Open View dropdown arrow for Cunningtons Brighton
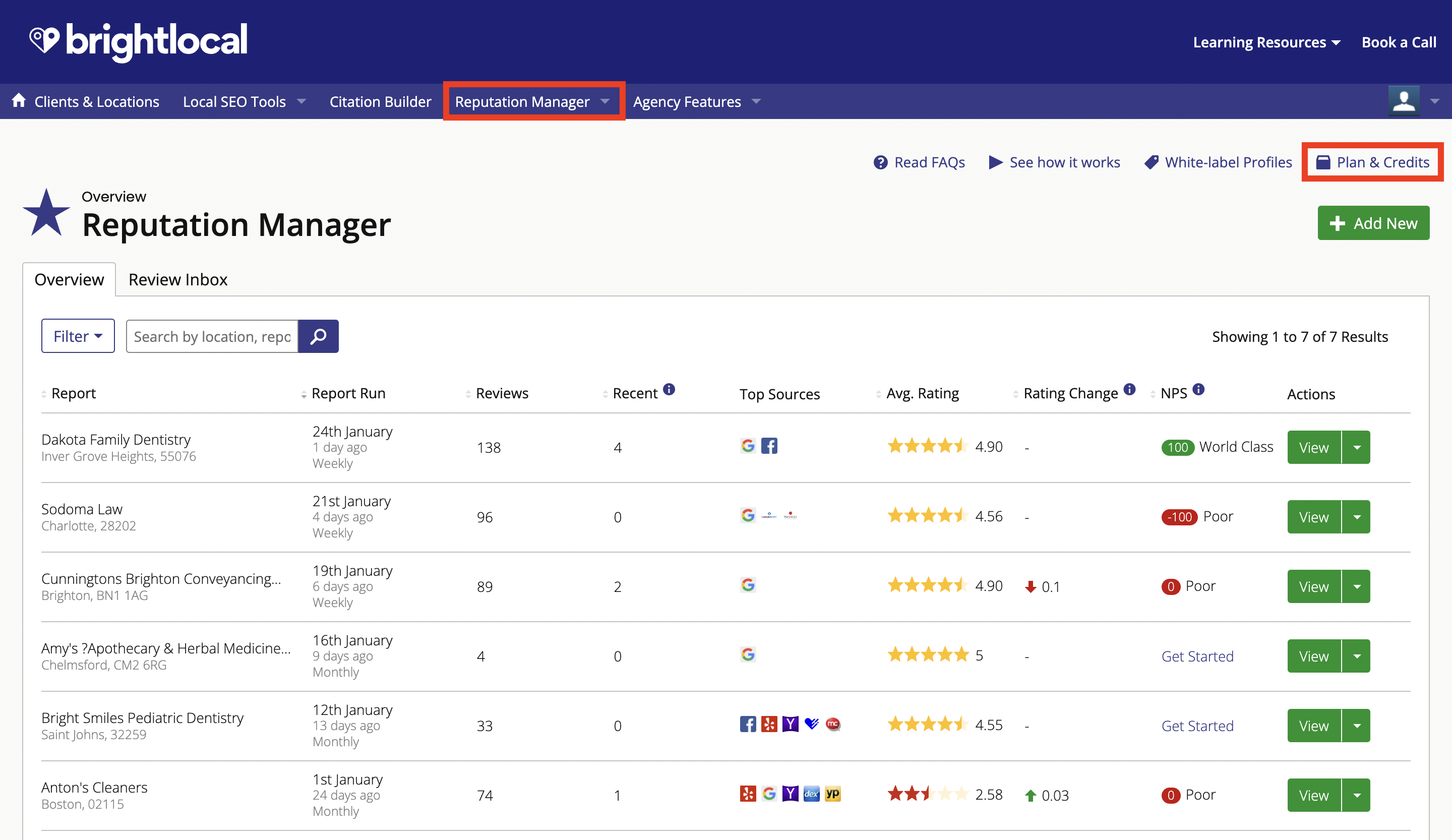This screenshot has width=1452, height=840. tap(1357, 586)
